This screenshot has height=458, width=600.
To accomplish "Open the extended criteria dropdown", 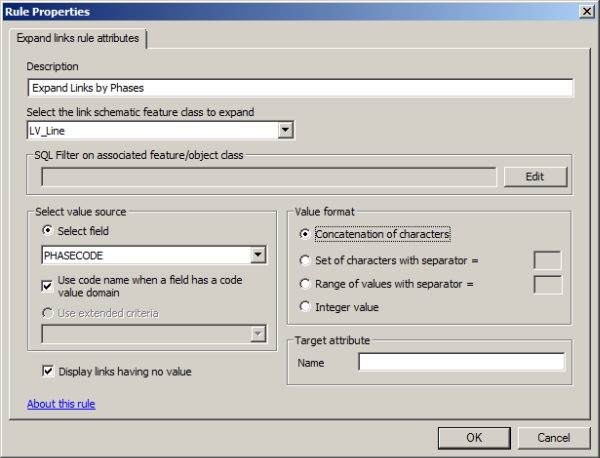I will coord(258,334).
